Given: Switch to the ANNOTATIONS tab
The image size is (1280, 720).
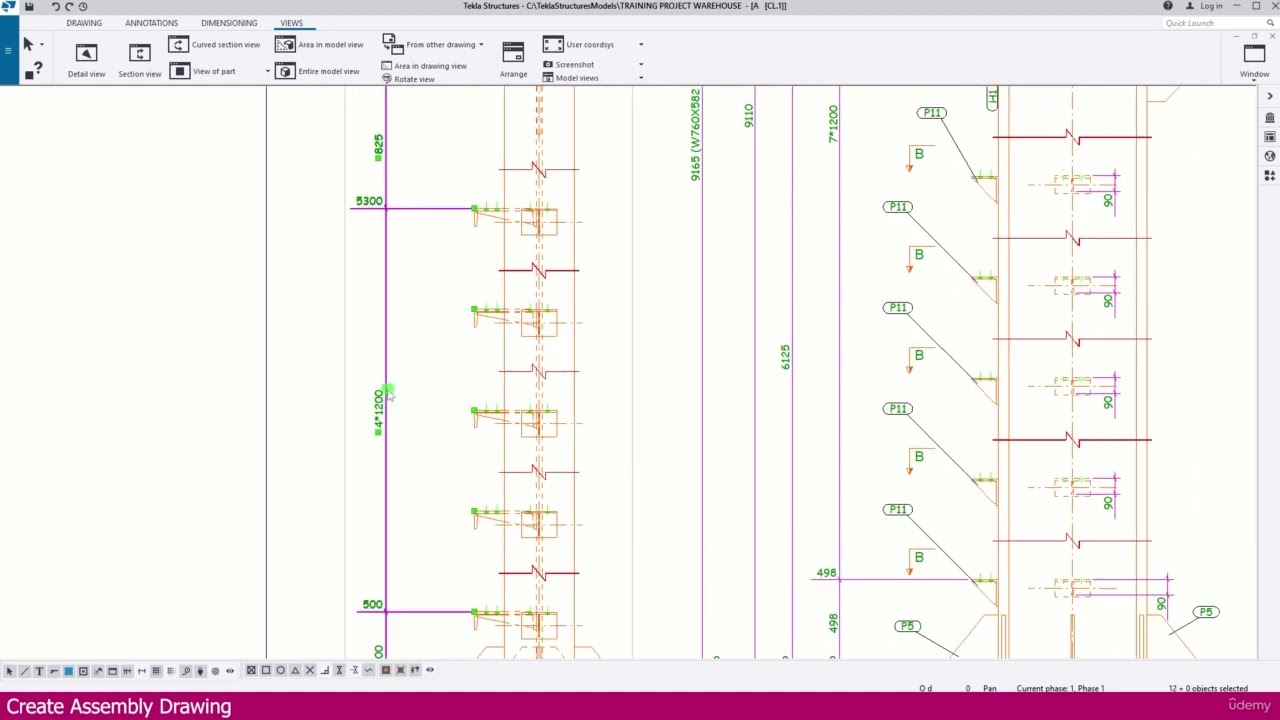Looking at the screenshot, I should tap(151, 23).
